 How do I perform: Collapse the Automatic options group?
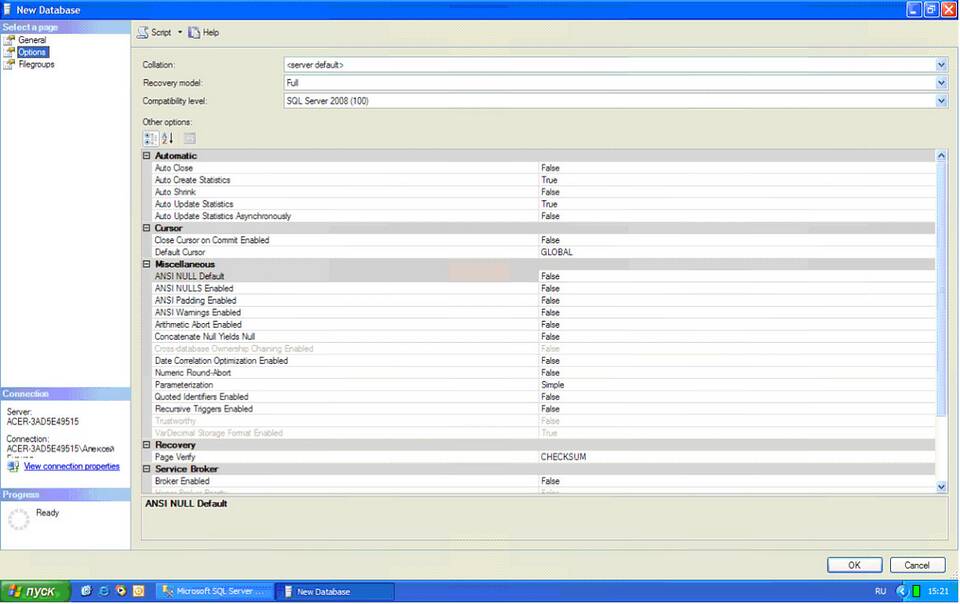[x=147, y=156]
